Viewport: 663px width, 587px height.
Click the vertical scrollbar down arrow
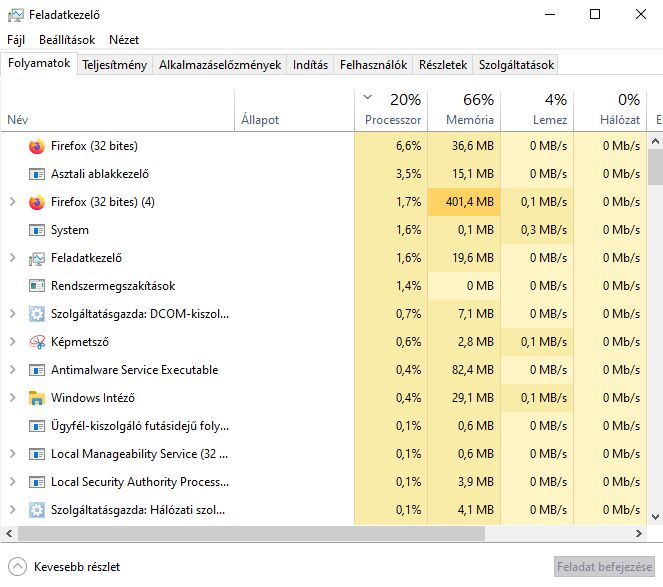[x=655, y=516]
